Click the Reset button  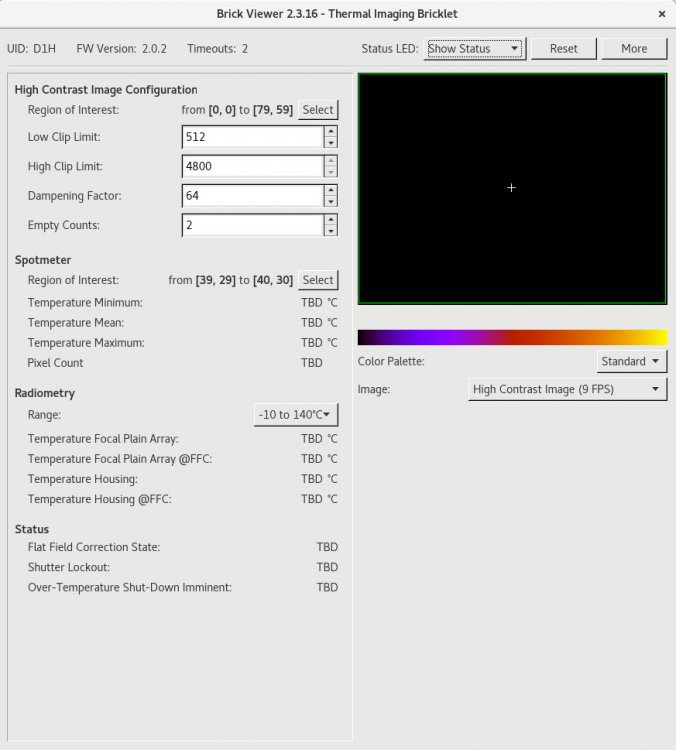tap(563, 48)
